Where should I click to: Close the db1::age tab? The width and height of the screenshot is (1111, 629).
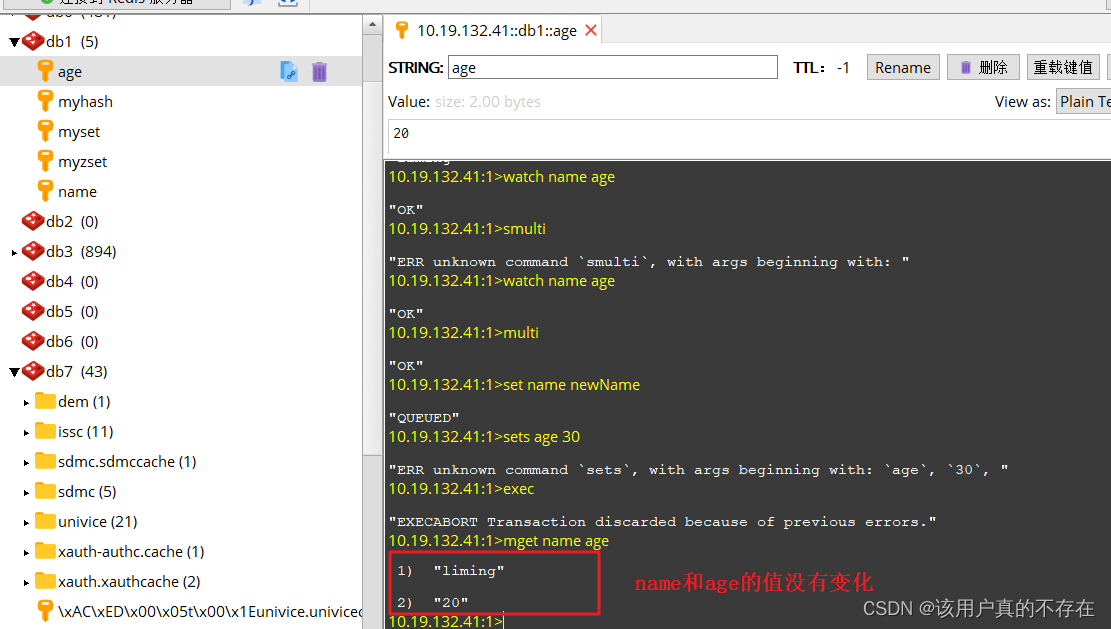(591, 30)
